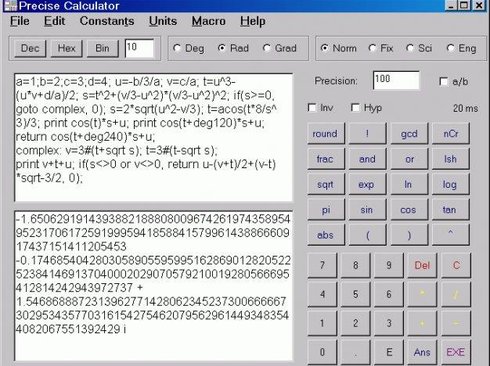The height and width of the screenshot is (366, 490).
Task: Click the base input field showing 10
Action: click(139, 48)
